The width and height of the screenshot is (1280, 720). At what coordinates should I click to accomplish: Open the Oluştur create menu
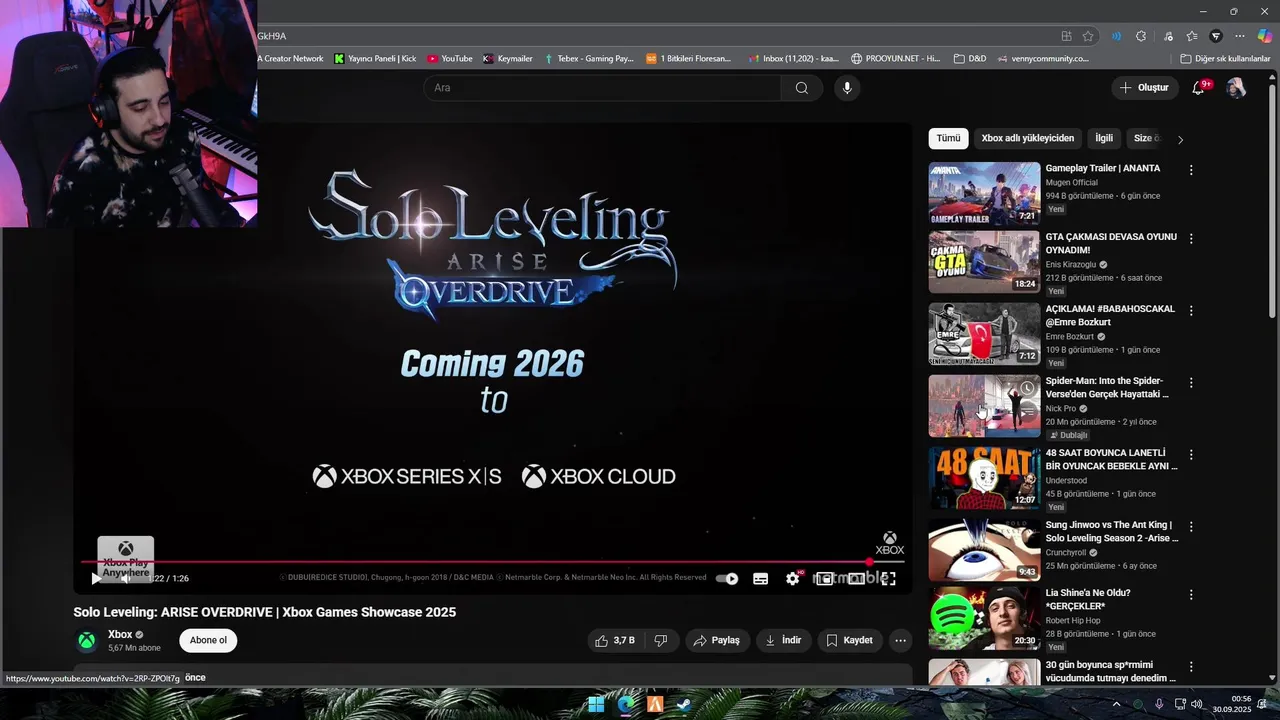pos(1144,88)
